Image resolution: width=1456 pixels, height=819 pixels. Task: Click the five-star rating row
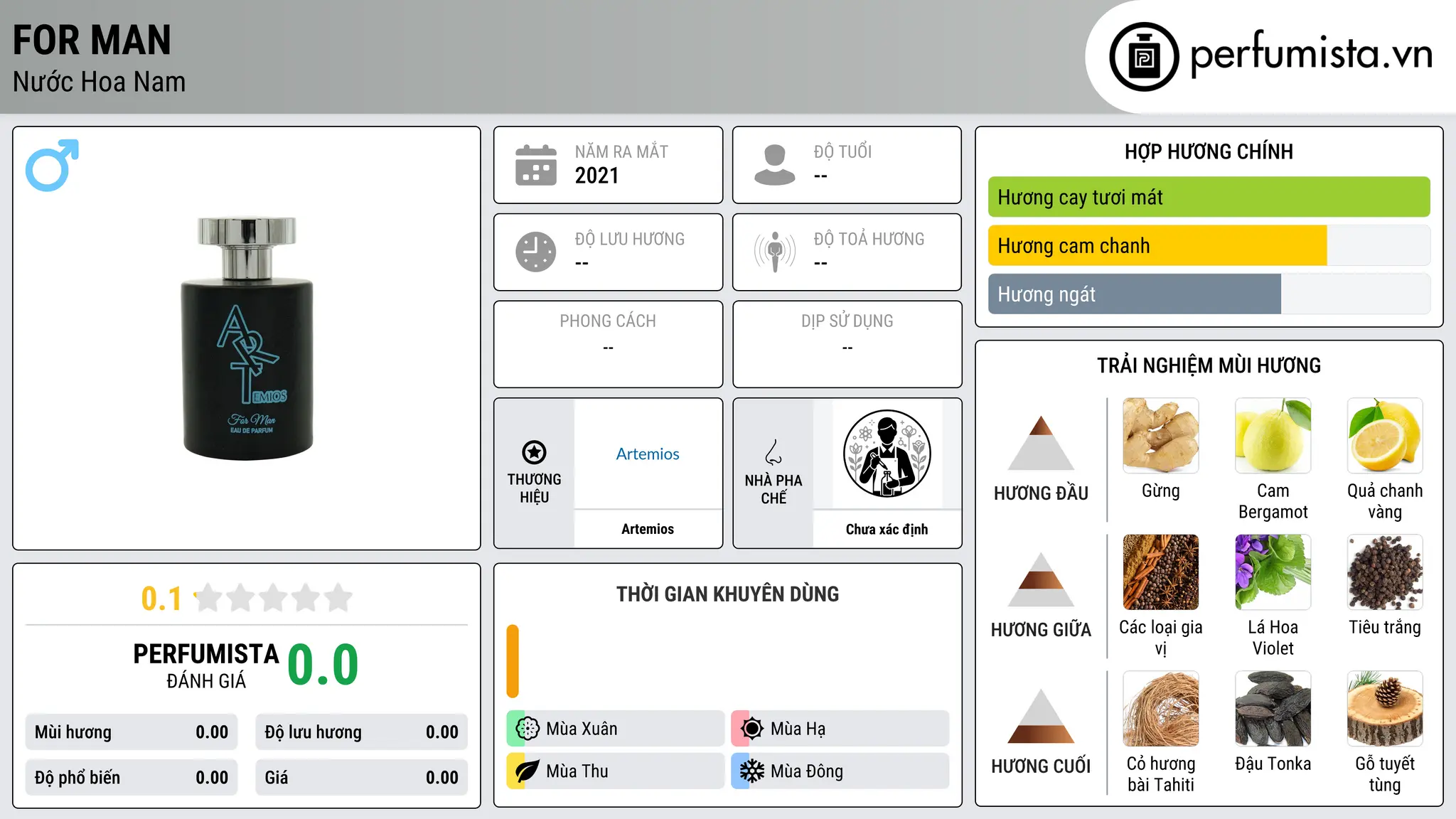click(x=274, y=598)
